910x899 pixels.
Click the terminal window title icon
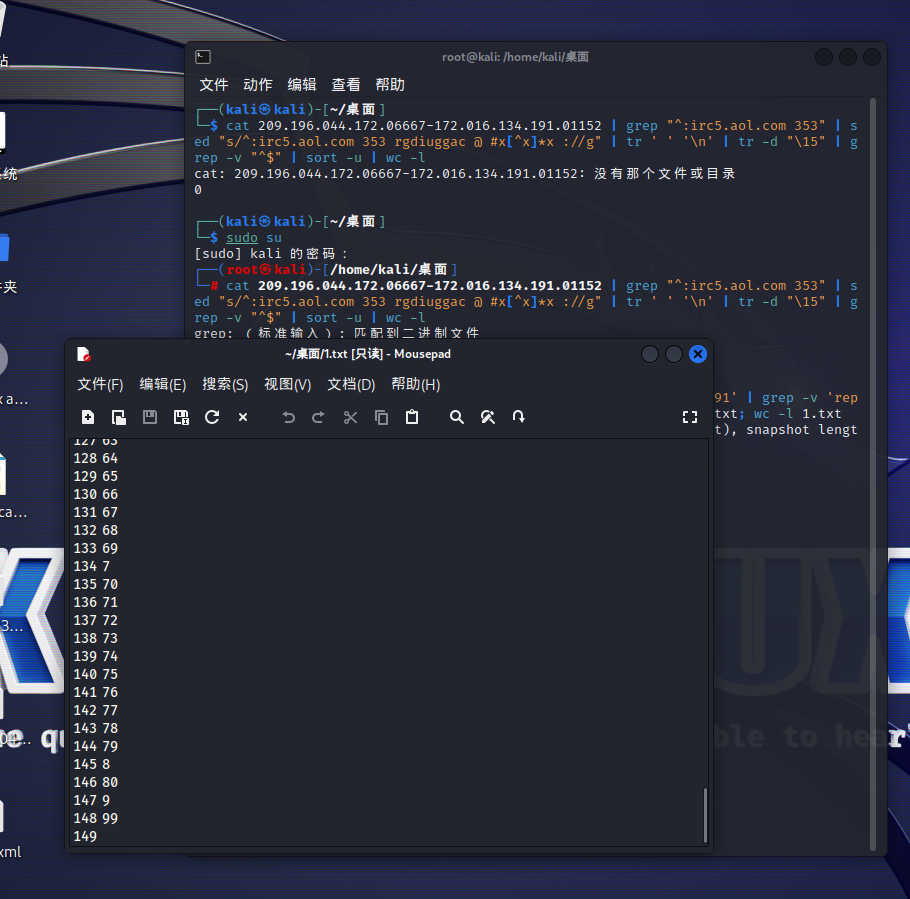coord(203,57)
